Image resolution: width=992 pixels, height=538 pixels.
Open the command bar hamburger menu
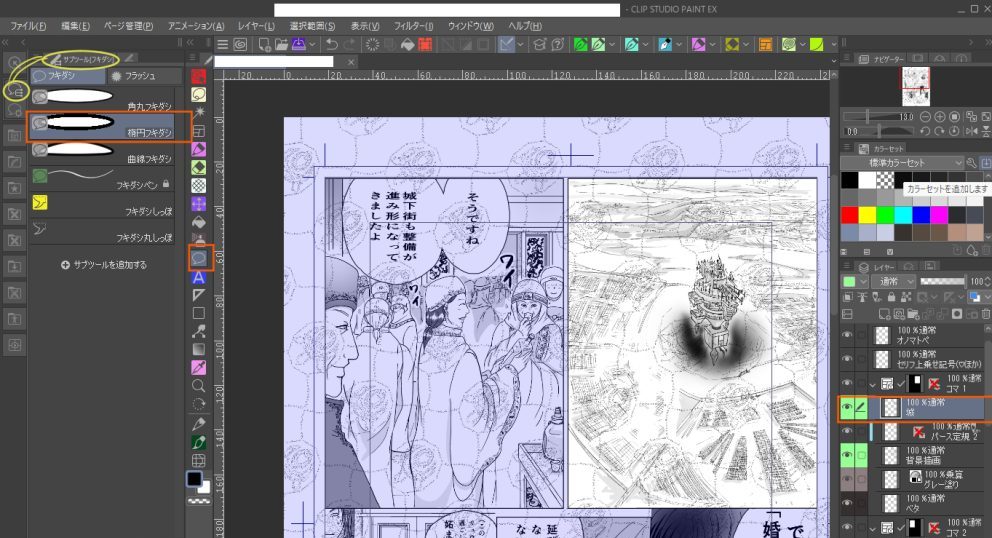(x=223, y=44)
